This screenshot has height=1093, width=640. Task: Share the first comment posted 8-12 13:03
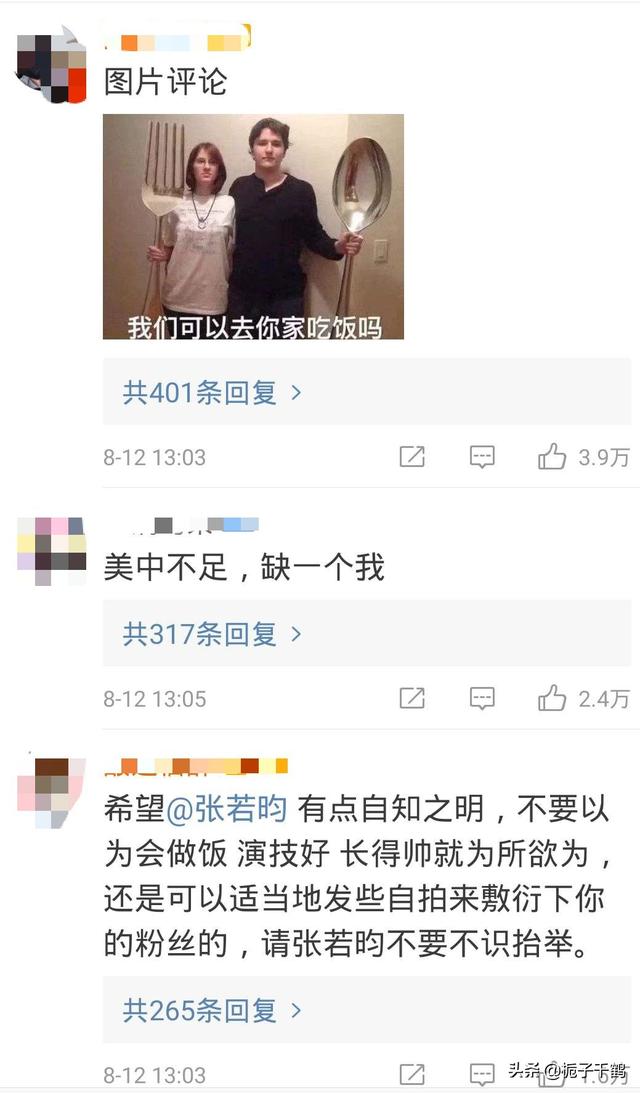tap(411, 457)
